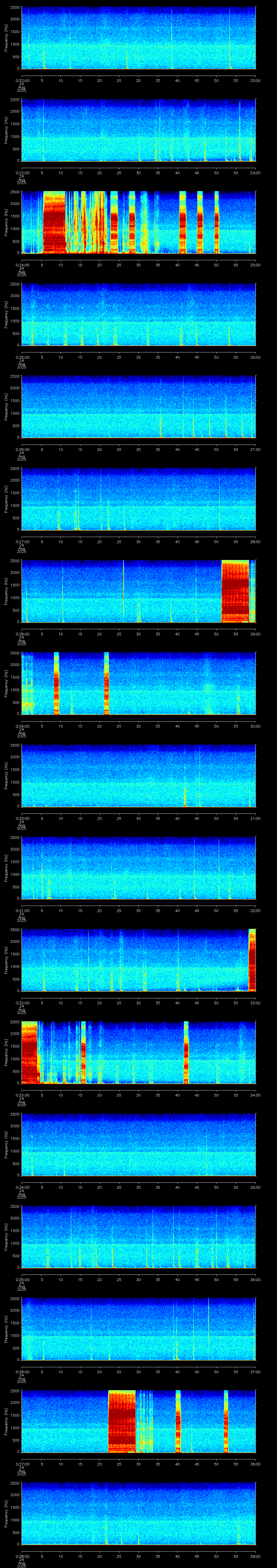
Task: Click the 0:37:00 start time label
Action: [x=22, y=1464]
